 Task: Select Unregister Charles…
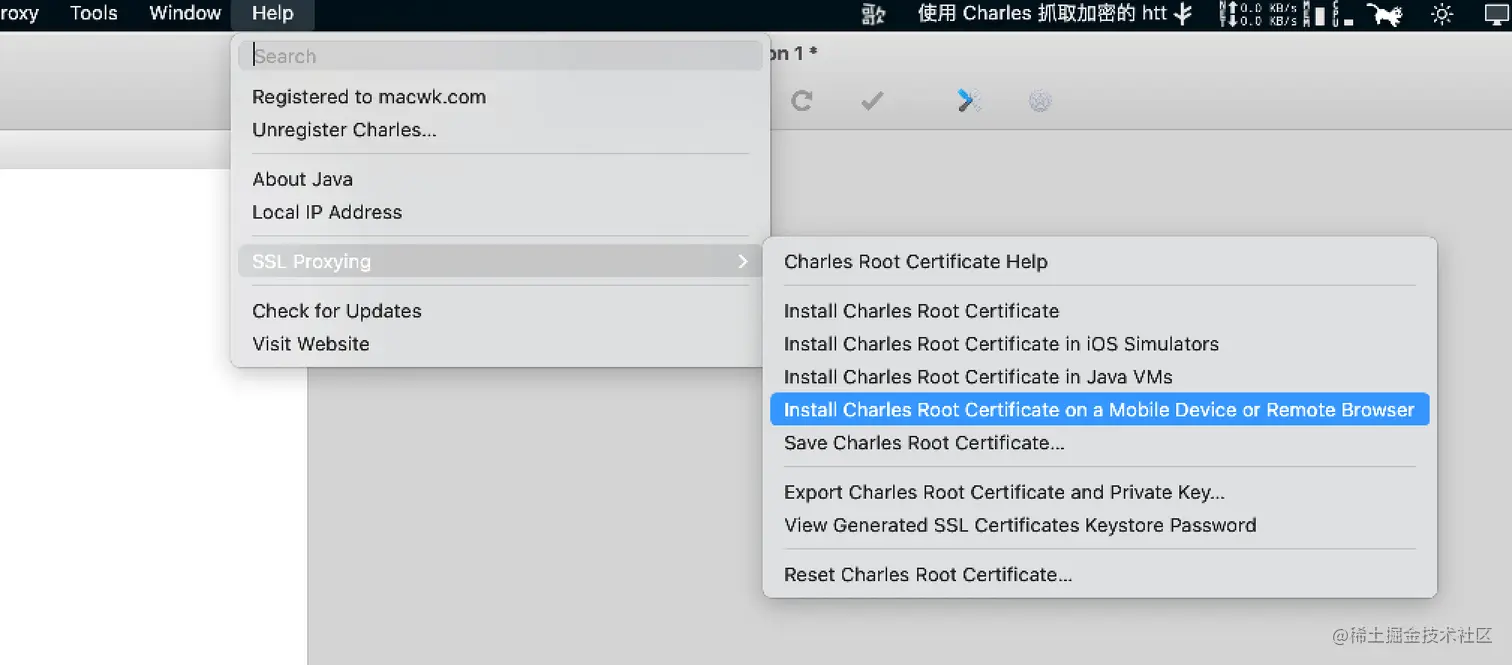344,130
